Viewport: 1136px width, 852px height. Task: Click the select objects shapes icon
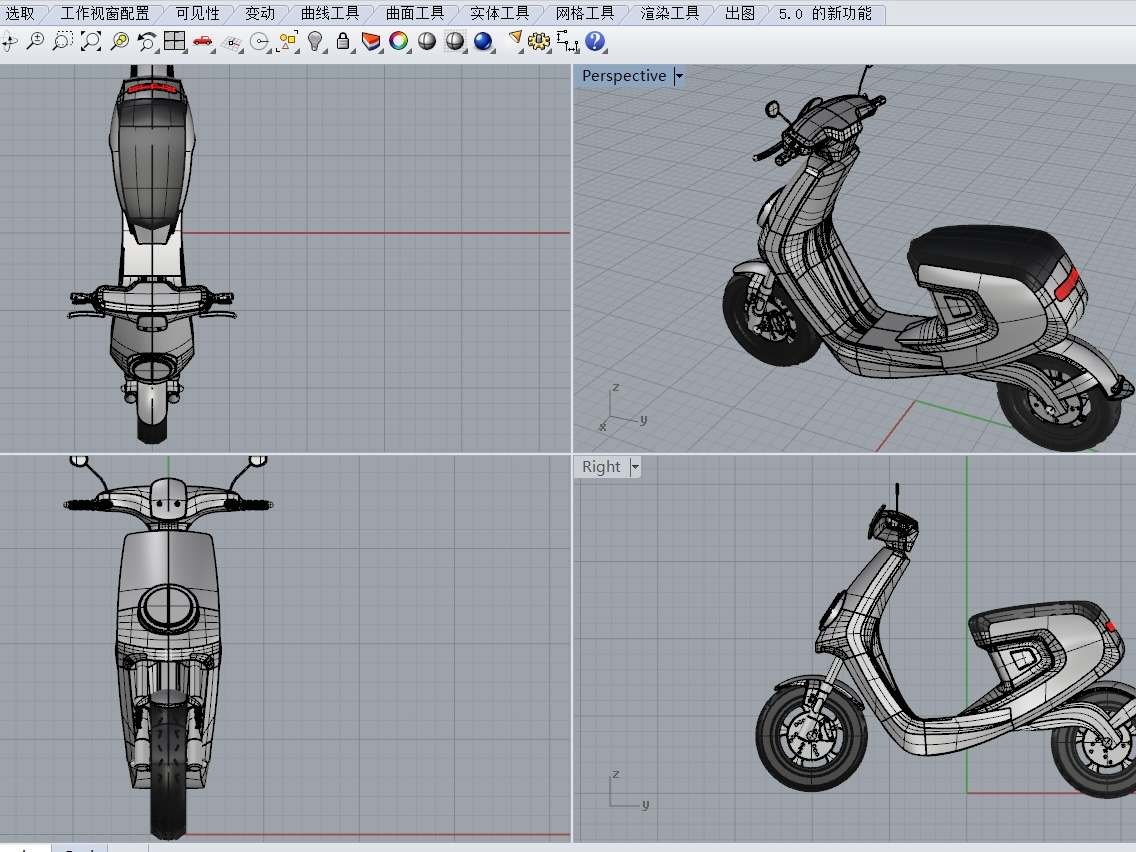288,42
